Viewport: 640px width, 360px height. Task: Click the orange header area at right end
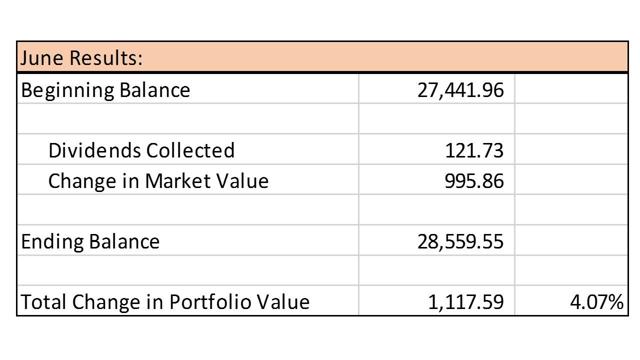click(571, 57)
